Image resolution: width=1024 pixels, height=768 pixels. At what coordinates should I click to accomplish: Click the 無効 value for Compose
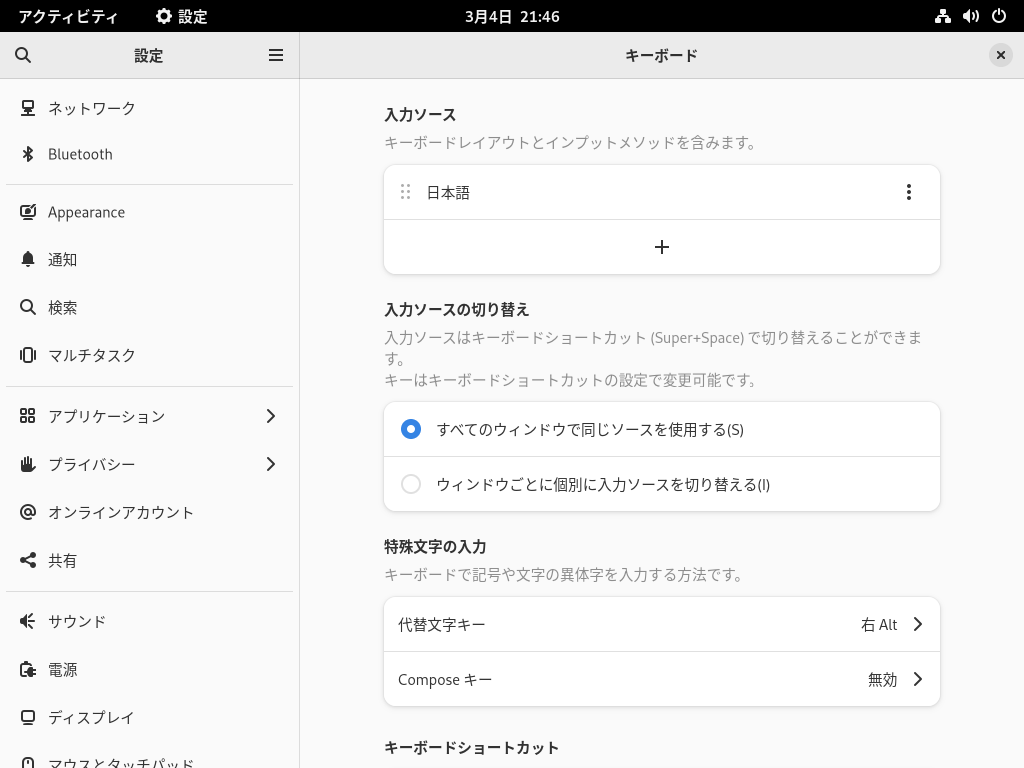pyautogui.click(x=882, y=679)
